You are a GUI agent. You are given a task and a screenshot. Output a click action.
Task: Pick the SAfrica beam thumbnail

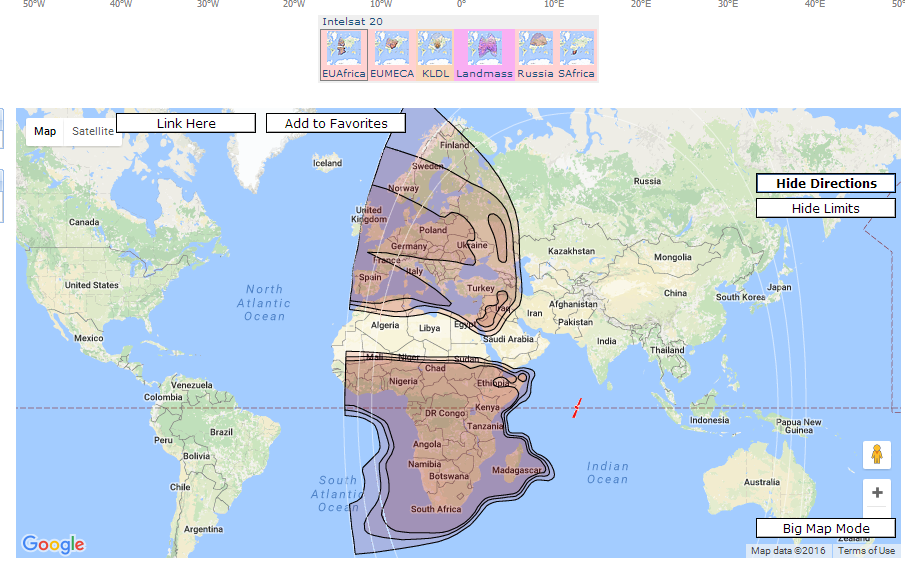click(577, 54)
